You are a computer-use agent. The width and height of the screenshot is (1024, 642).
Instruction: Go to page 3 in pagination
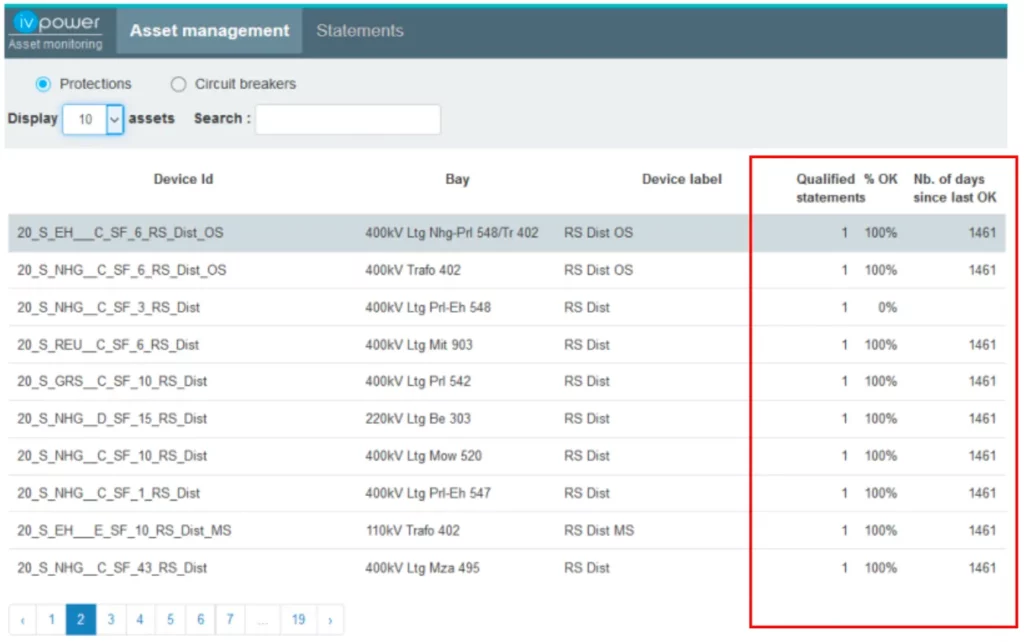coord(110,620)
